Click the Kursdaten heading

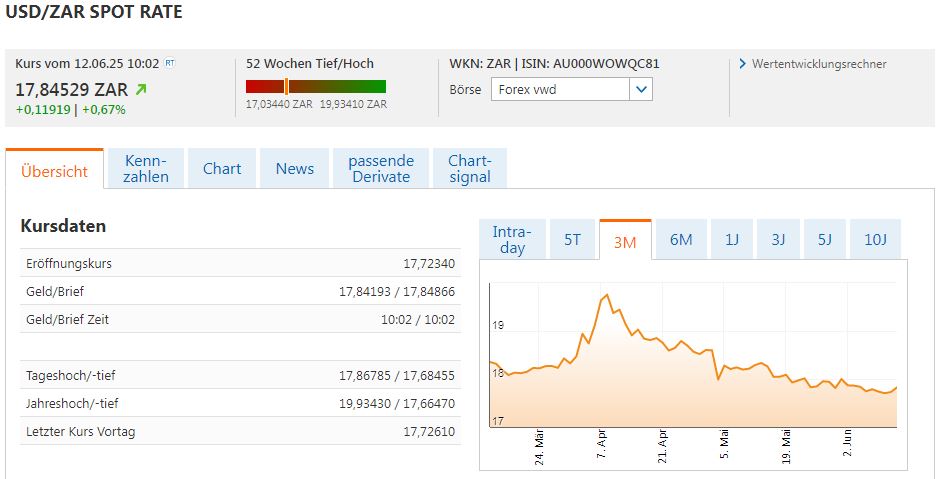pyautogui.click(x=63, y=226)
